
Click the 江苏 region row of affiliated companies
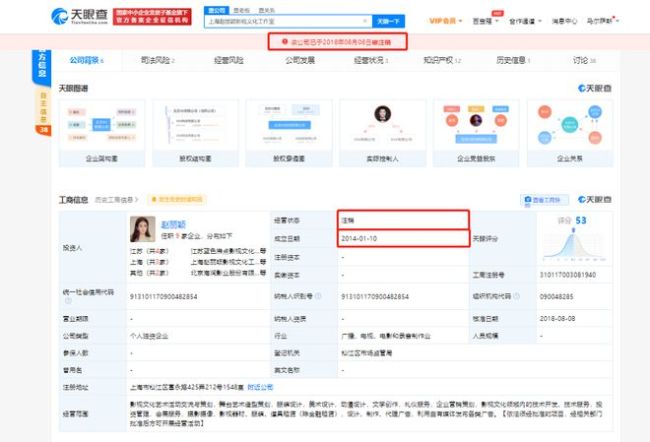click(198, 251)
